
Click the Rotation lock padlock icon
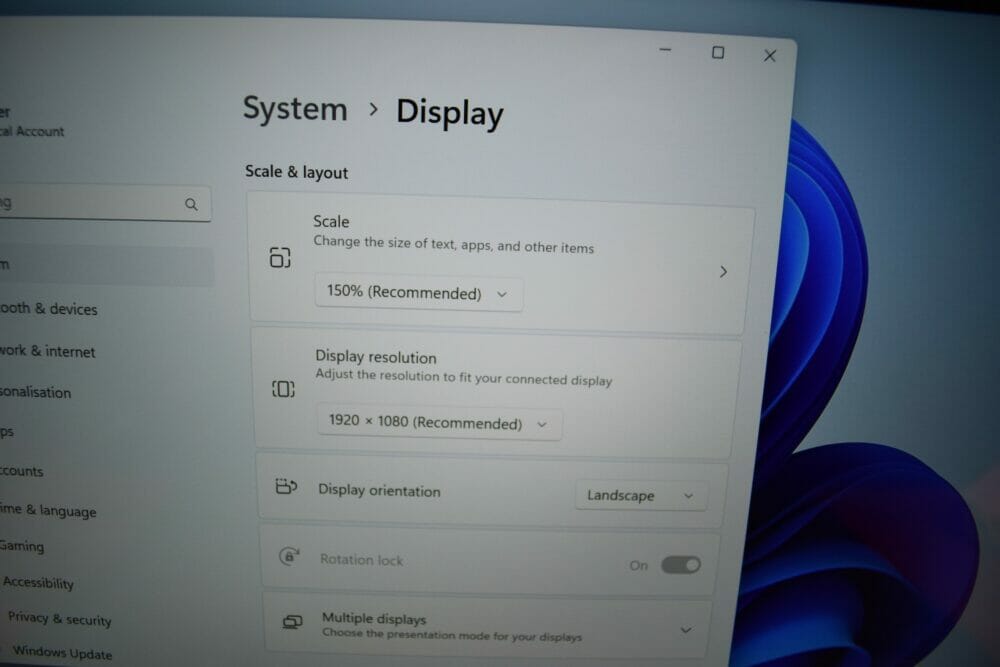[289, 556]
